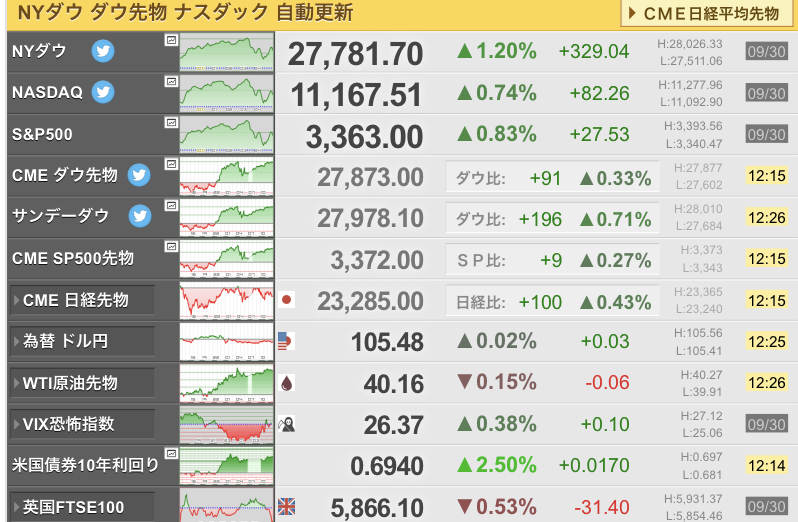The image size is (798, 522).
Task: Open the small chart popup icon for S&P500
Action: [172, 123]
